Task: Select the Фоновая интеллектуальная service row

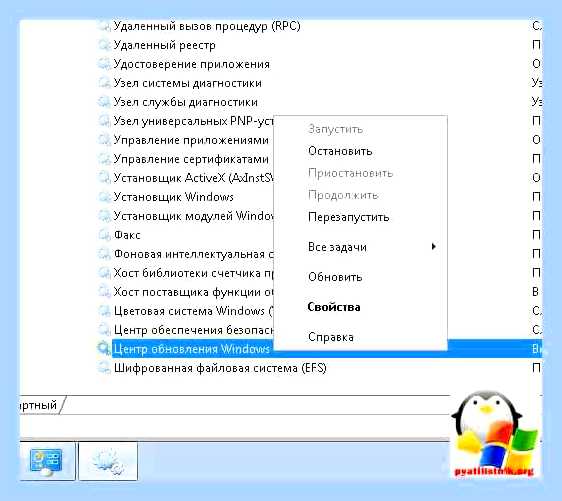Action: pyautogui.click(x=194, y=254)
